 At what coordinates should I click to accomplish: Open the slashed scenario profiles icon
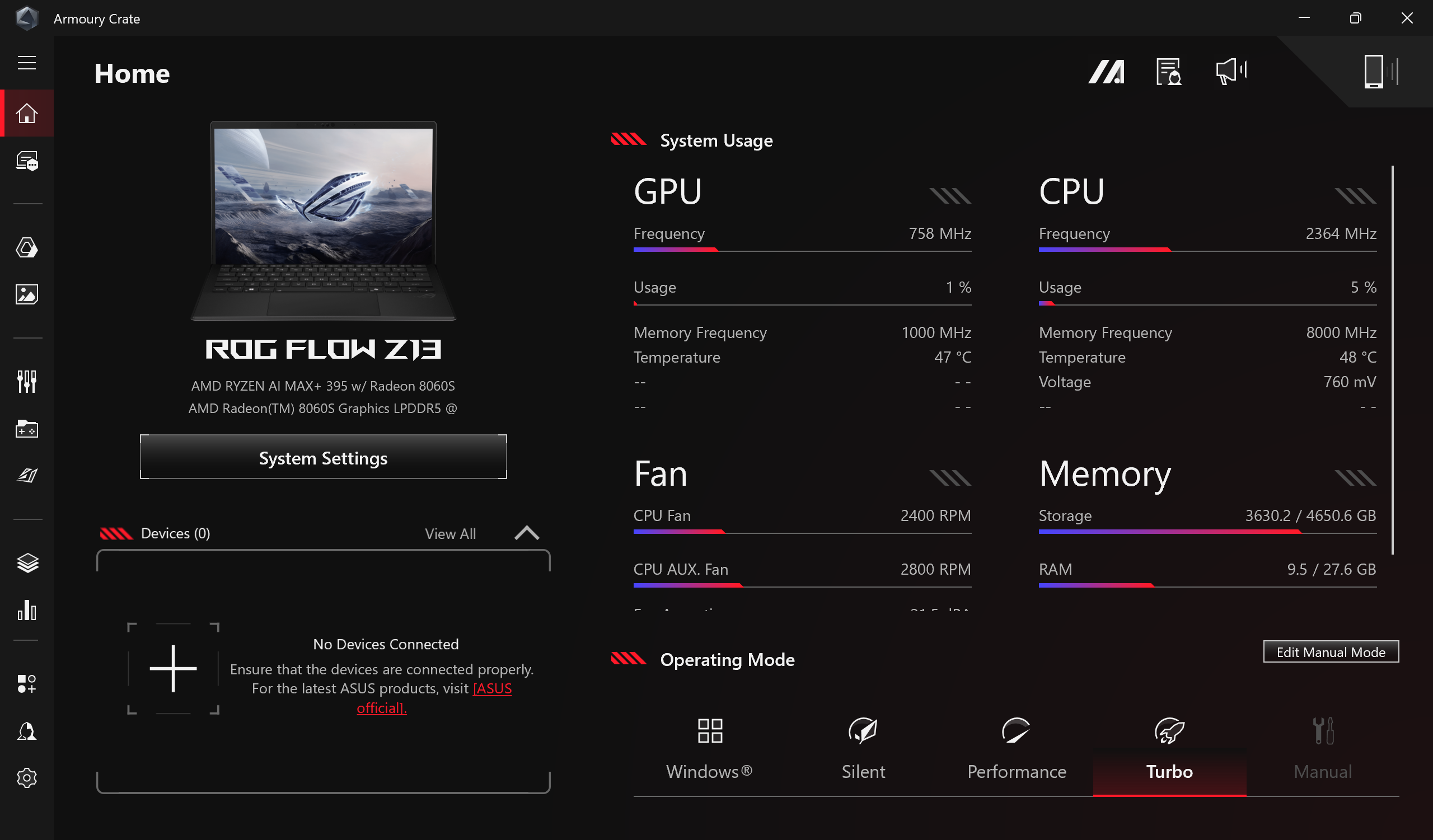tap(27, 475)
